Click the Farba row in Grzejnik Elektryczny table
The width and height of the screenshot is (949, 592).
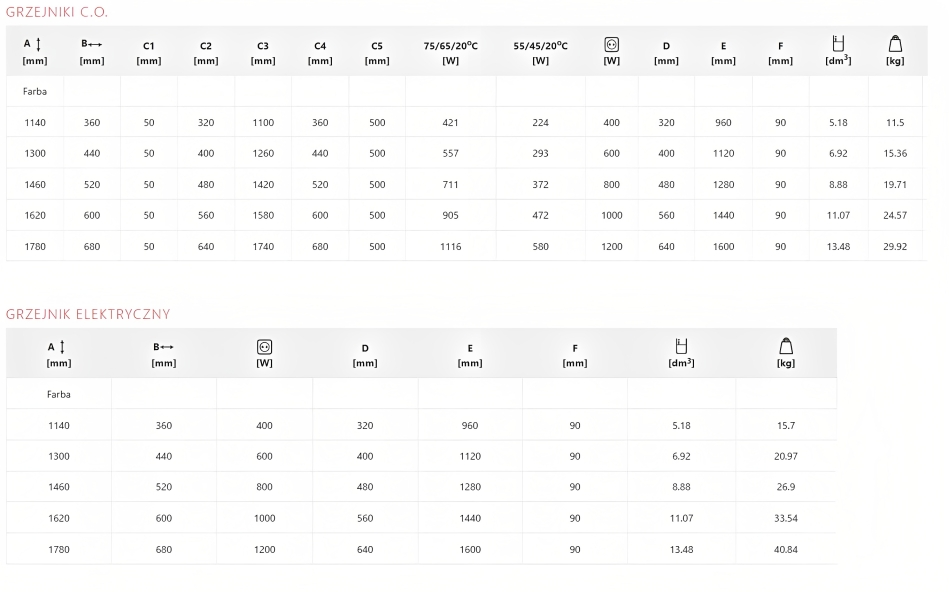point(59,394)
